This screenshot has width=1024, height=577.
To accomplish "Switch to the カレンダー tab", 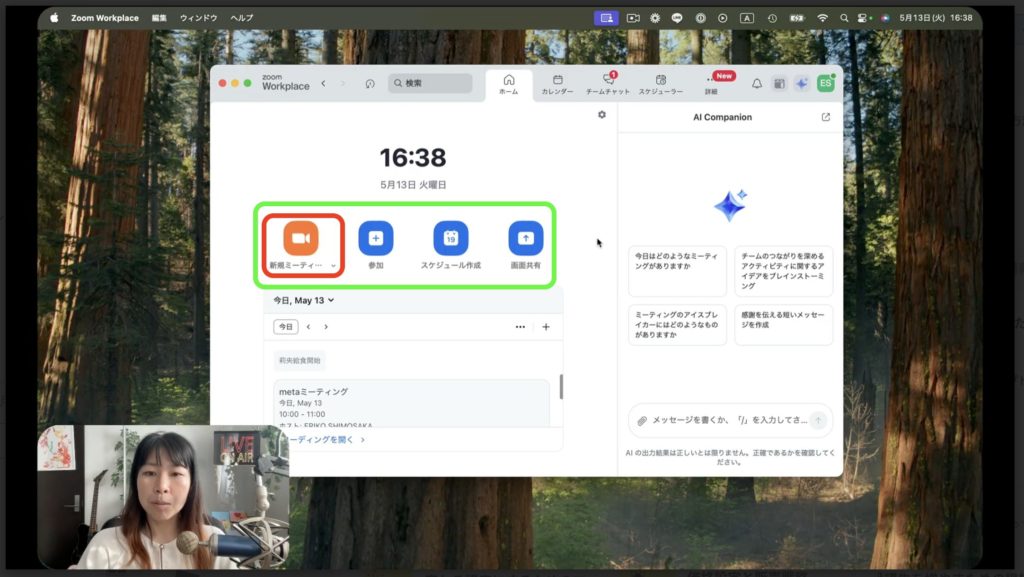I will 557,84.
